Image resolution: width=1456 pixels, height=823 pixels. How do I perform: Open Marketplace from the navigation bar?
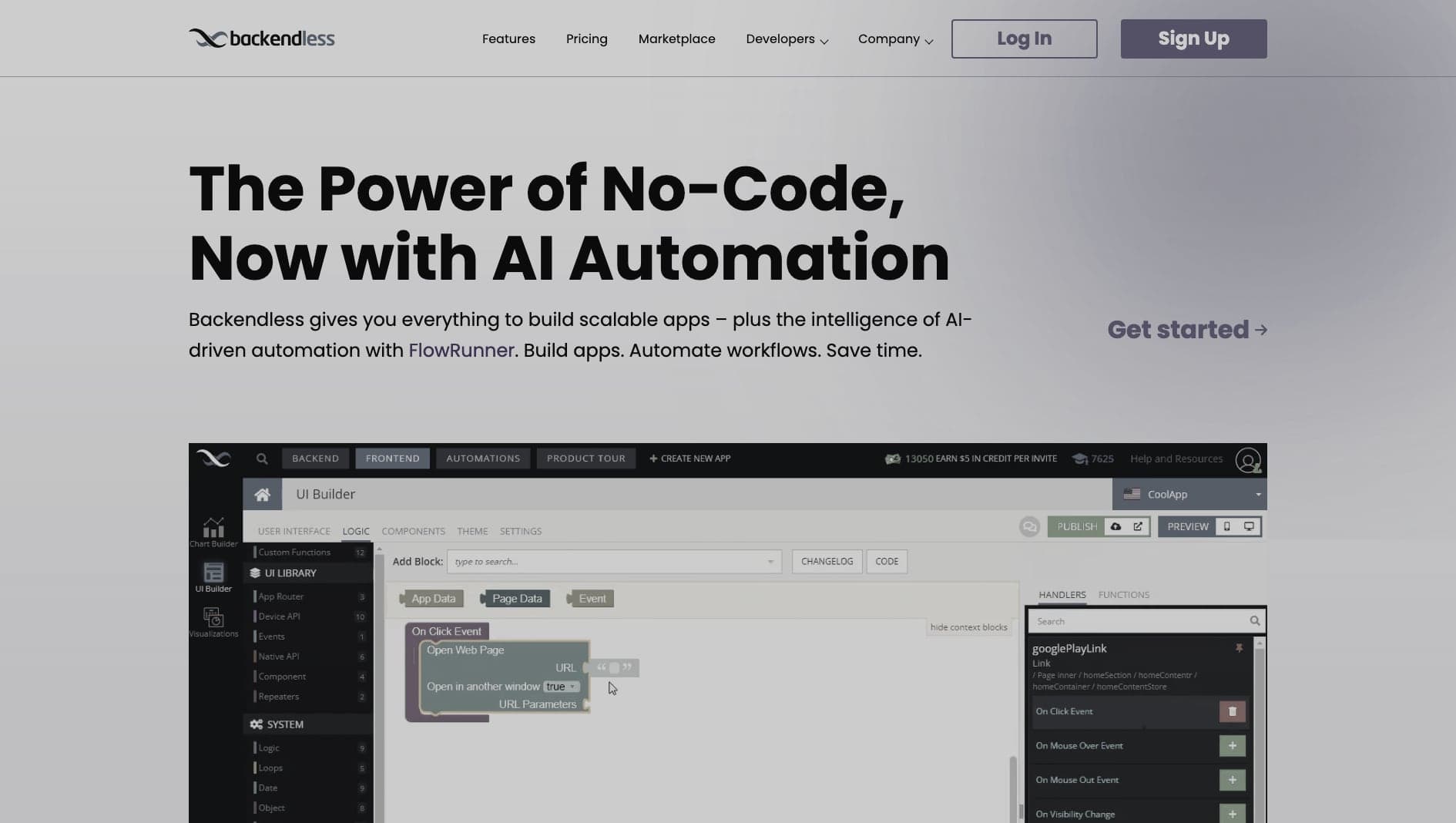point(676,39)
